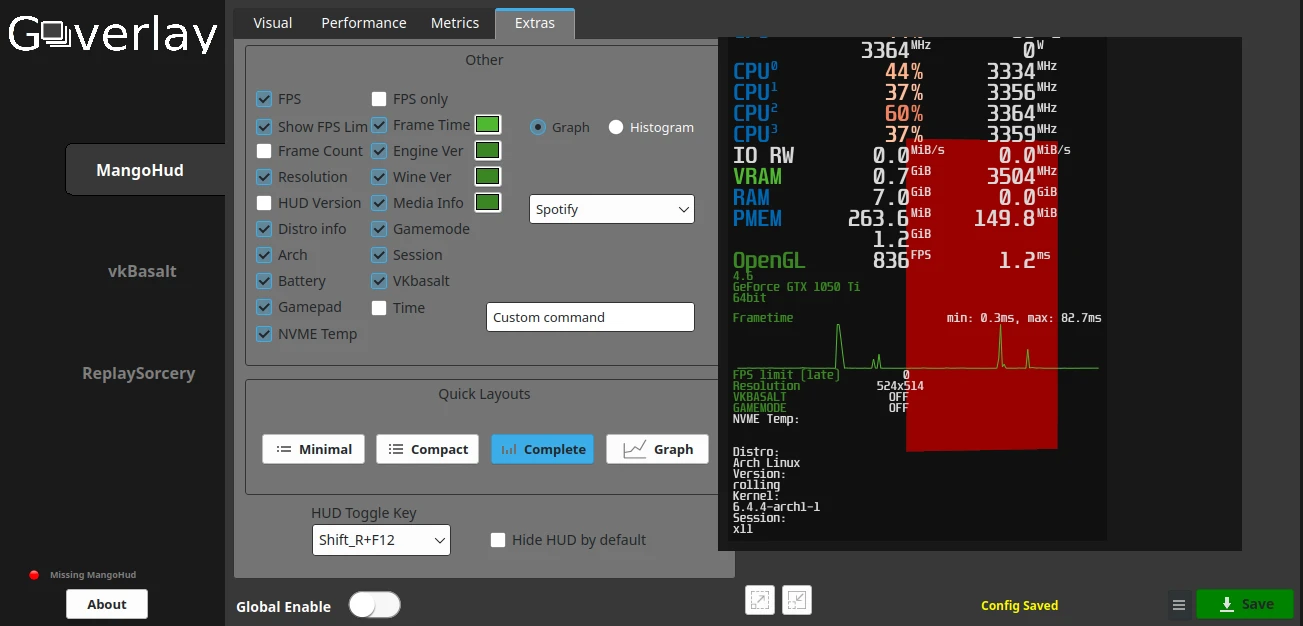Screen dimensions: 1303x626
Task: Click the expand preview icon
Action: (760, 600)
